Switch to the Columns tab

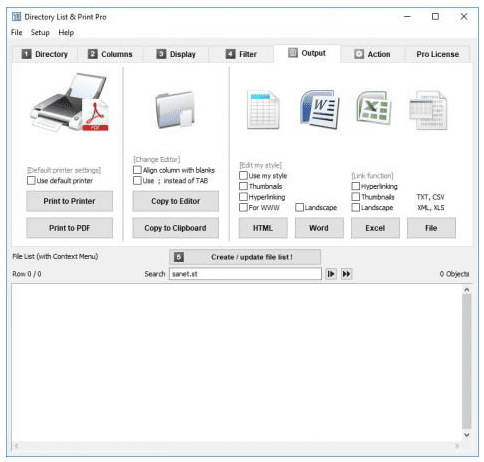tap(110, 54)
